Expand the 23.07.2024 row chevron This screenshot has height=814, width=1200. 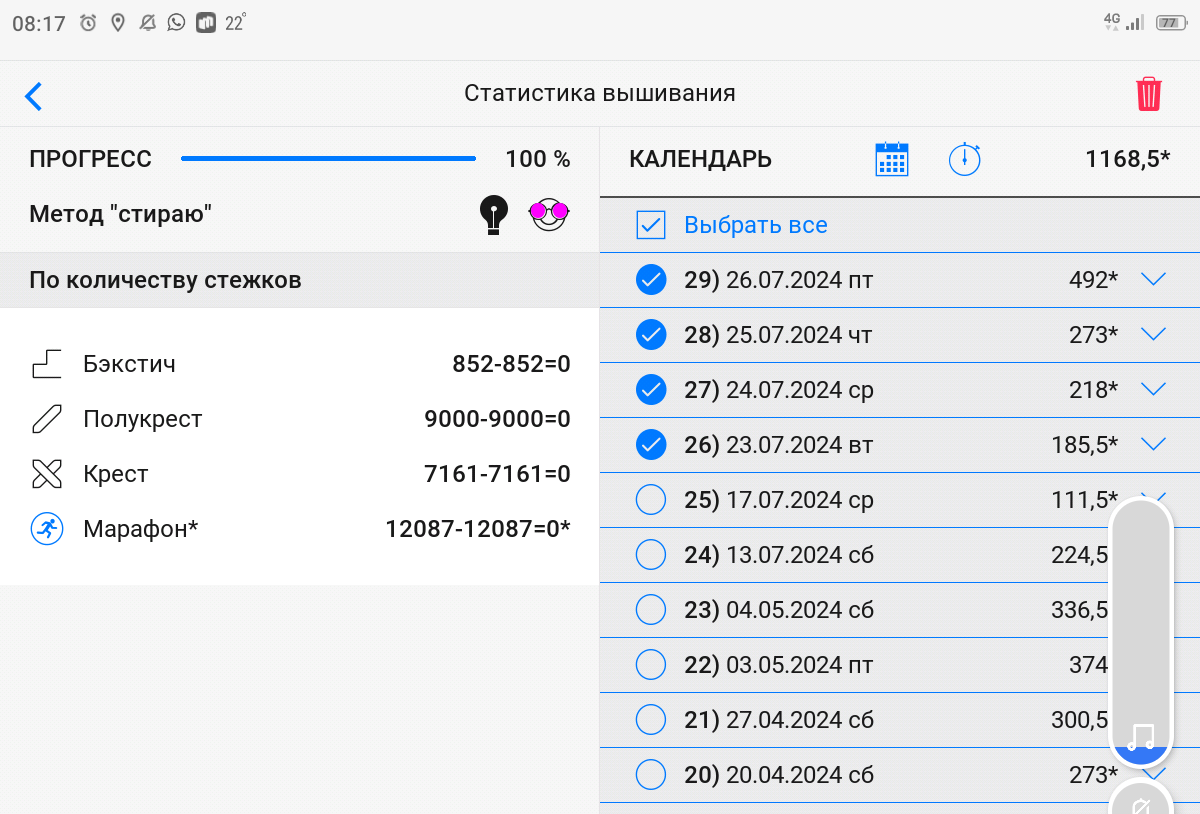tap(1153, 443)
